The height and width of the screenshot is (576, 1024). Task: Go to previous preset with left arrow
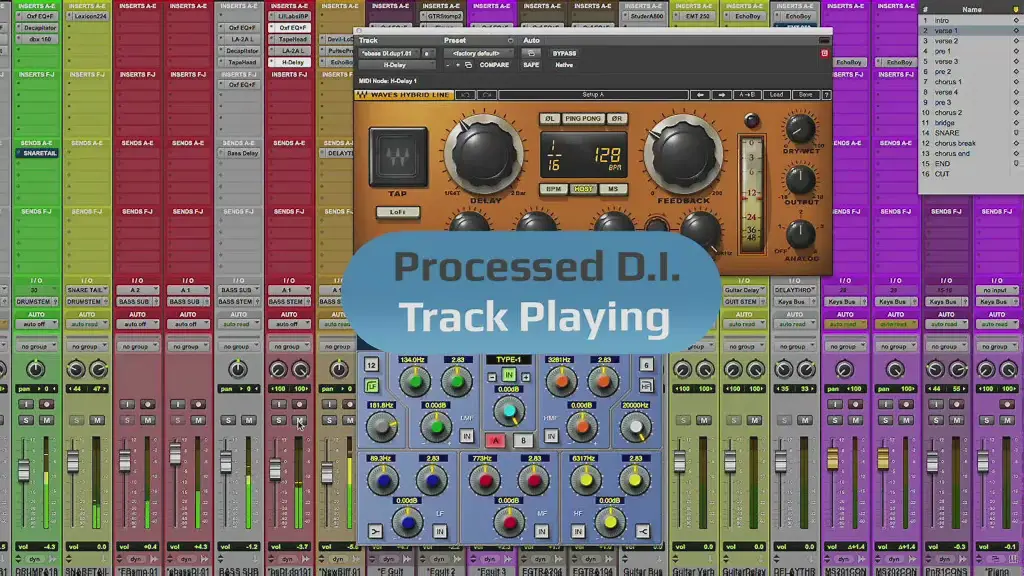click(x=700, y=95)
